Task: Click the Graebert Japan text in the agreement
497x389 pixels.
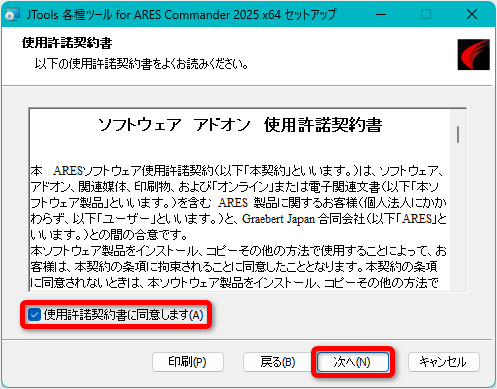Action: point(278,219)
